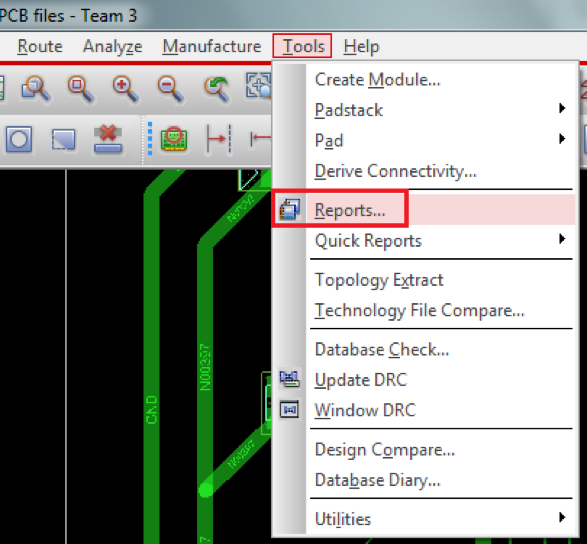Run Update DRC command

pyautogui.click(x=361, y=380)
